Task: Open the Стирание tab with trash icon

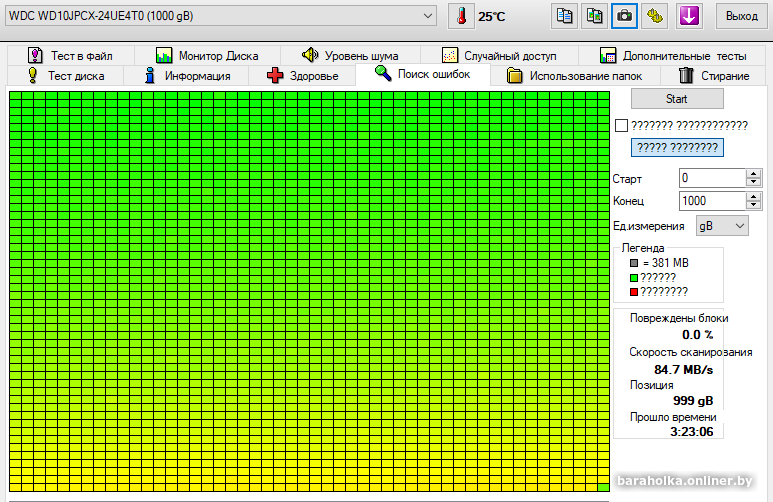Action: [713, 76]
